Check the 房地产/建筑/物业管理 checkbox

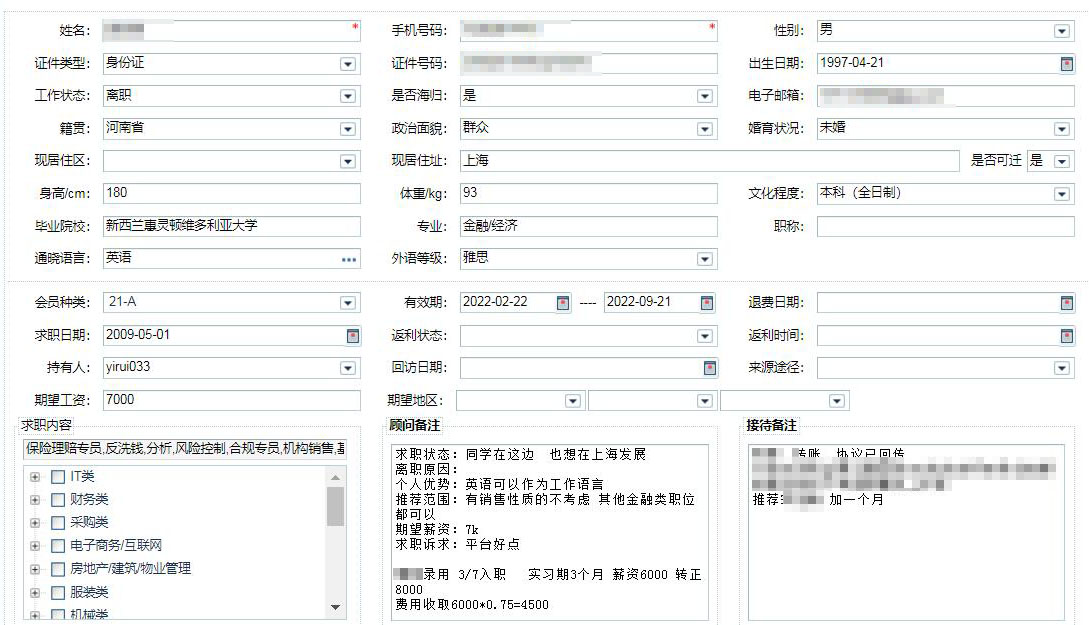point(58,569)
